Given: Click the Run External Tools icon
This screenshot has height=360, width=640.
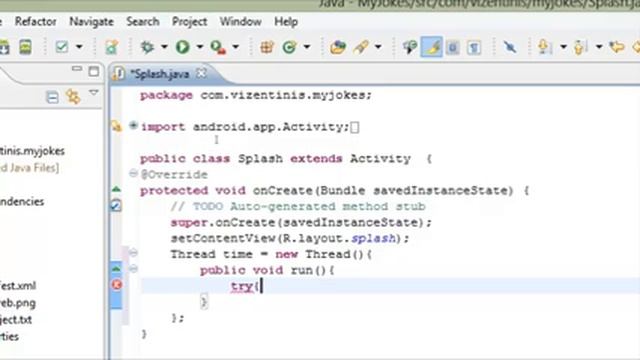Looking at the screenshot, I should 218,47.
